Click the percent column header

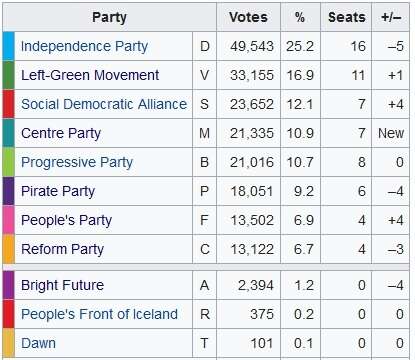[x=300, y=17]
